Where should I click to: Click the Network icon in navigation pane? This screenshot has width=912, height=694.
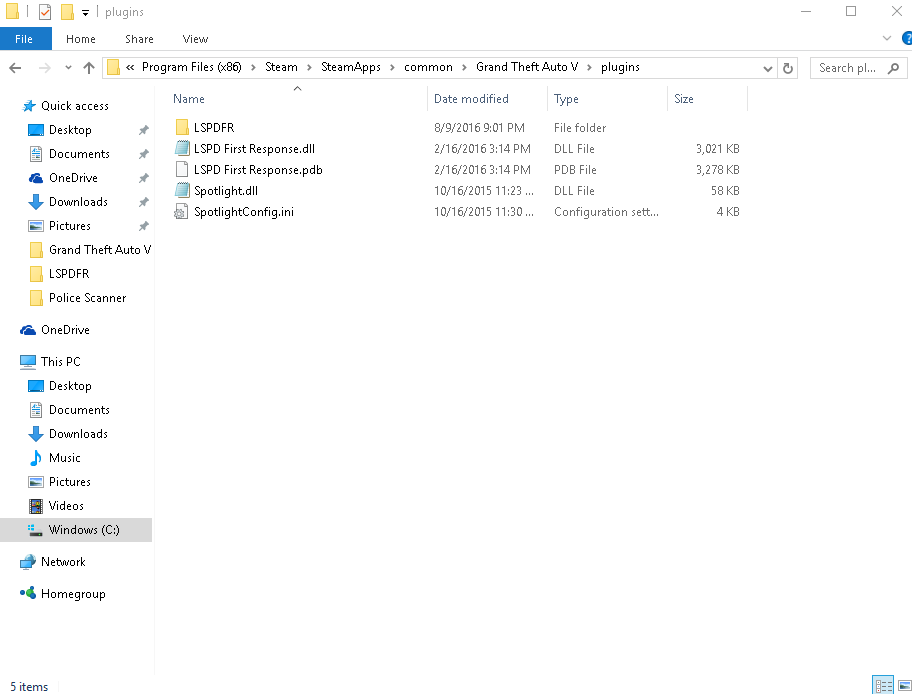pos(28,562)
